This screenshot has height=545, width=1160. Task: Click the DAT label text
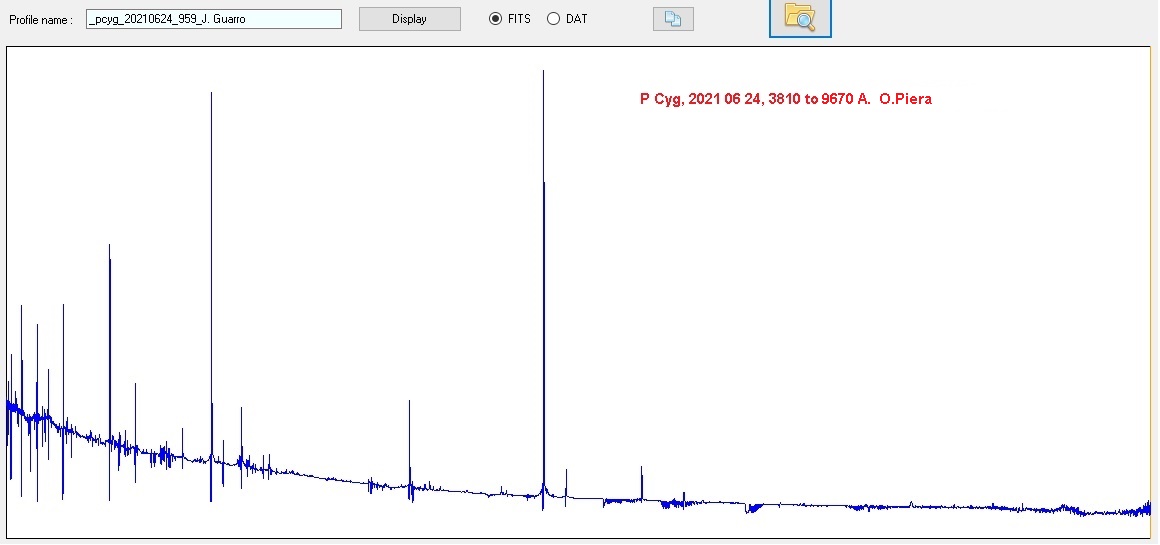click(x=577, y=19)
